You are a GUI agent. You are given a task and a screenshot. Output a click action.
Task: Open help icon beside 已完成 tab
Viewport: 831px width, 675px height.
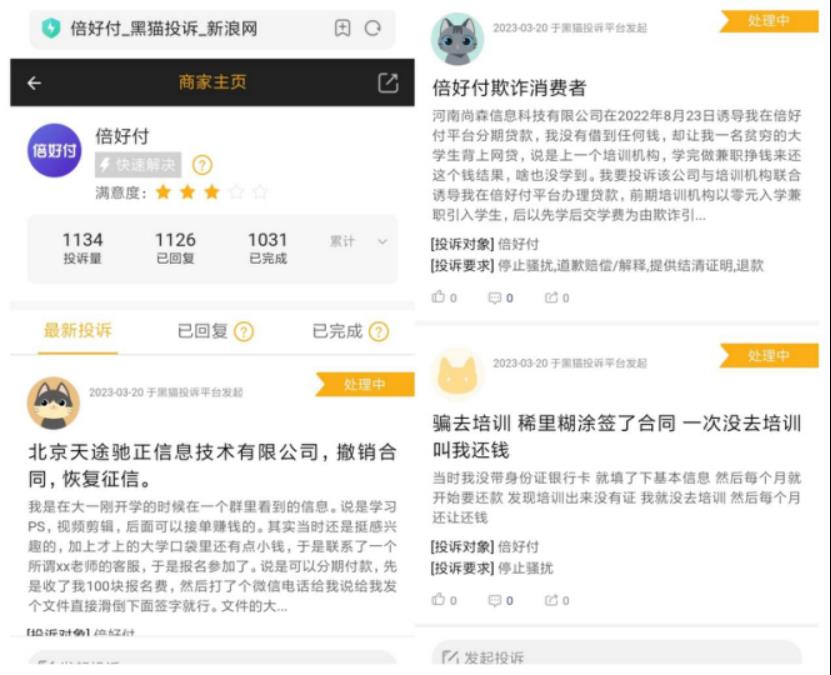(x=378, y=332)
